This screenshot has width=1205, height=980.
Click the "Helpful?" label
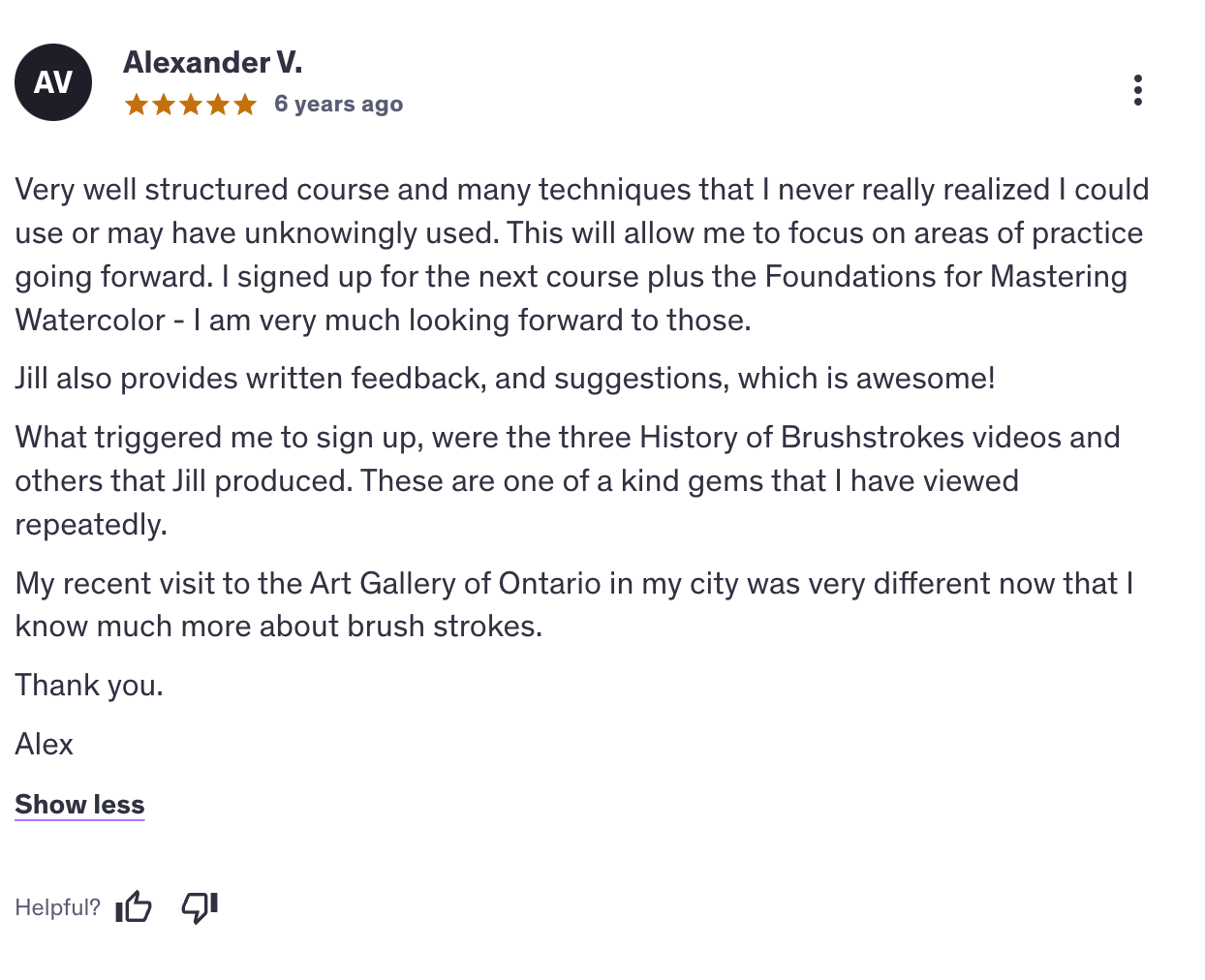pyautogui.click(x=57, y=907)
